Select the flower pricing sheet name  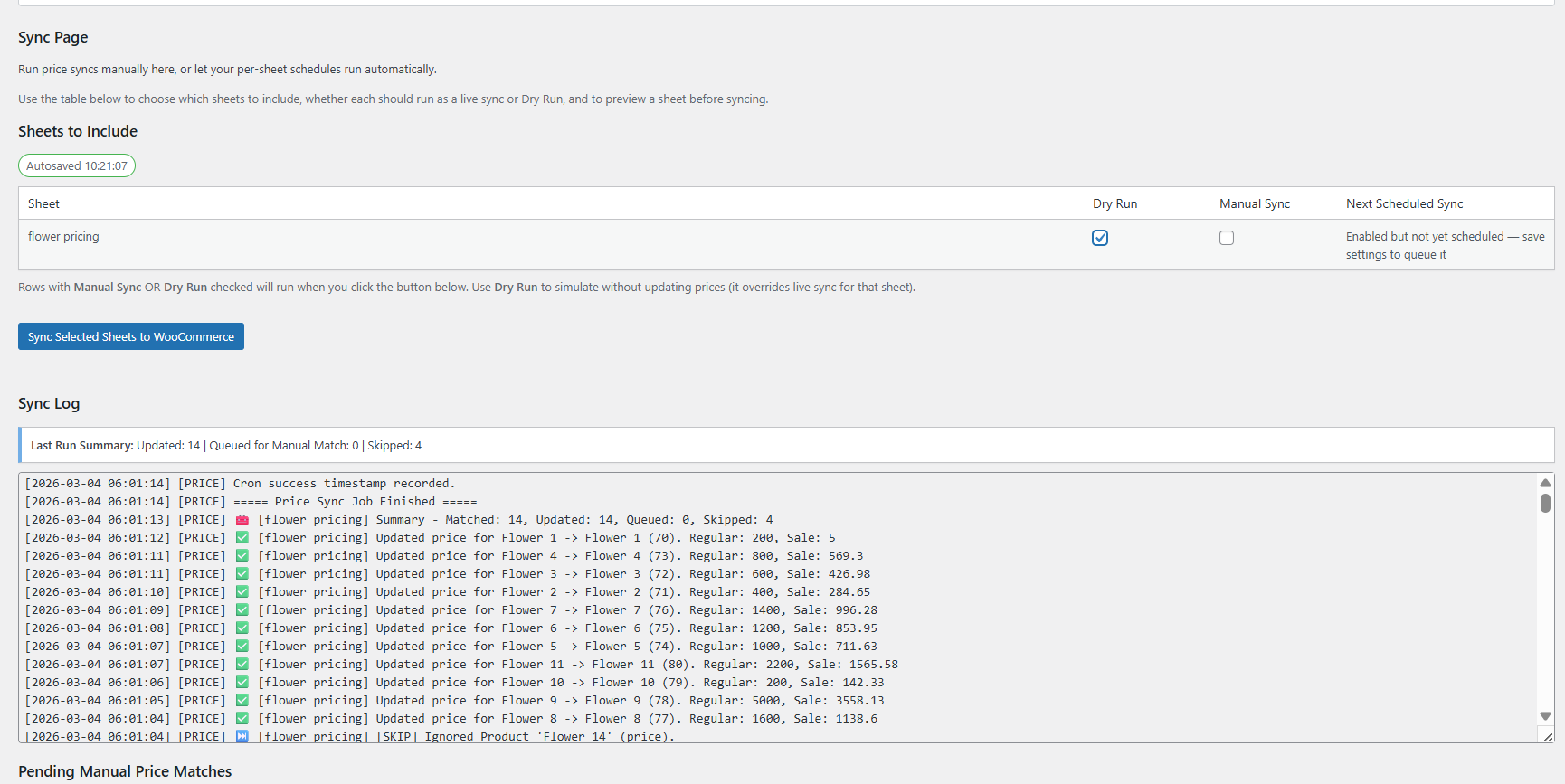point(63,236)
